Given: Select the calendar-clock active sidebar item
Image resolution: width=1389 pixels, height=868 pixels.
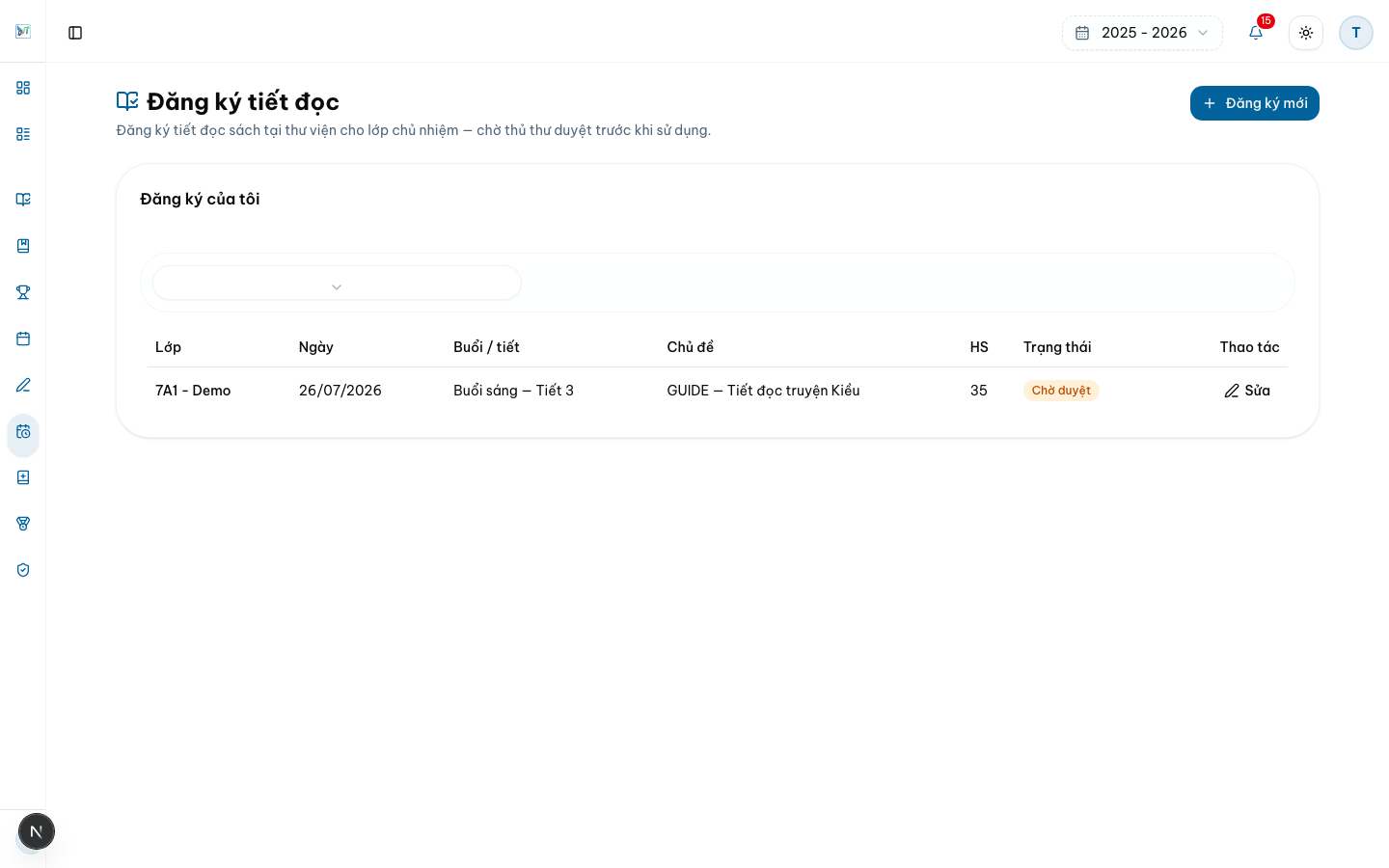Looking at the screenshot, I should pyautogui.click(x=23, y=433).
